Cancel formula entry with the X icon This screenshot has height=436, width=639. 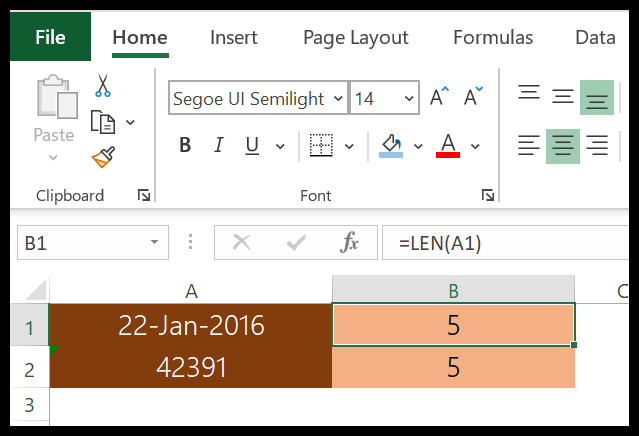(241, 243)
